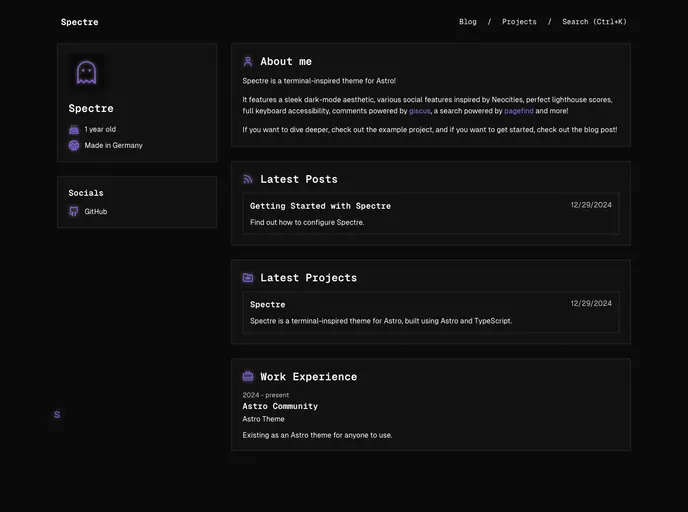Open the Blog page from navigation
The width and height of the screenshot is (688, 512).
coord(468,21)
